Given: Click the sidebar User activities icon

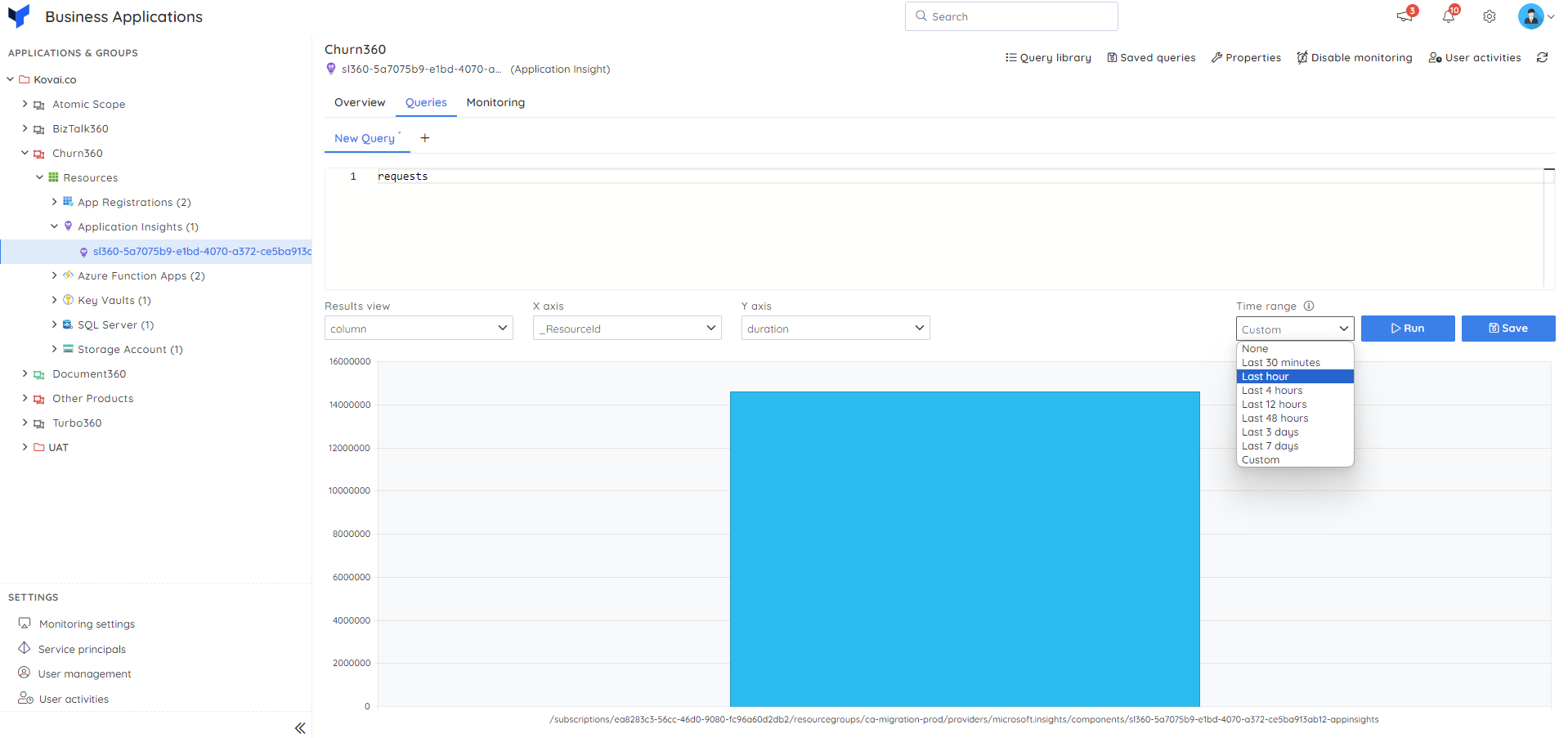Looking at the screenshot, I should click(x=25, y=698).
